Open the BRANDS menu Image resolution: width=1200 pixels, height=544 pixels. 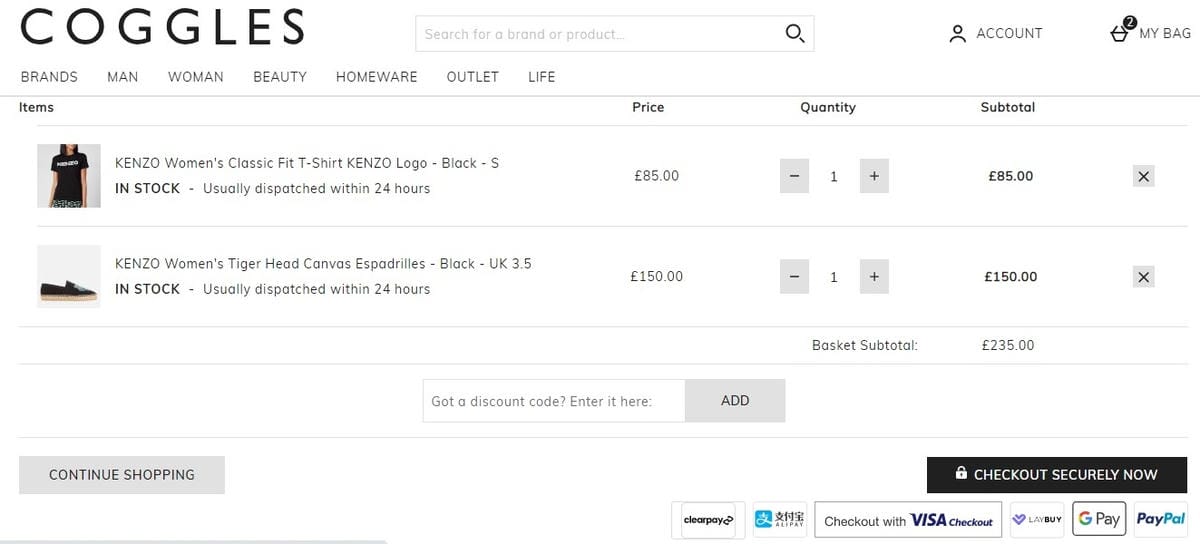[x=49, y=77]
